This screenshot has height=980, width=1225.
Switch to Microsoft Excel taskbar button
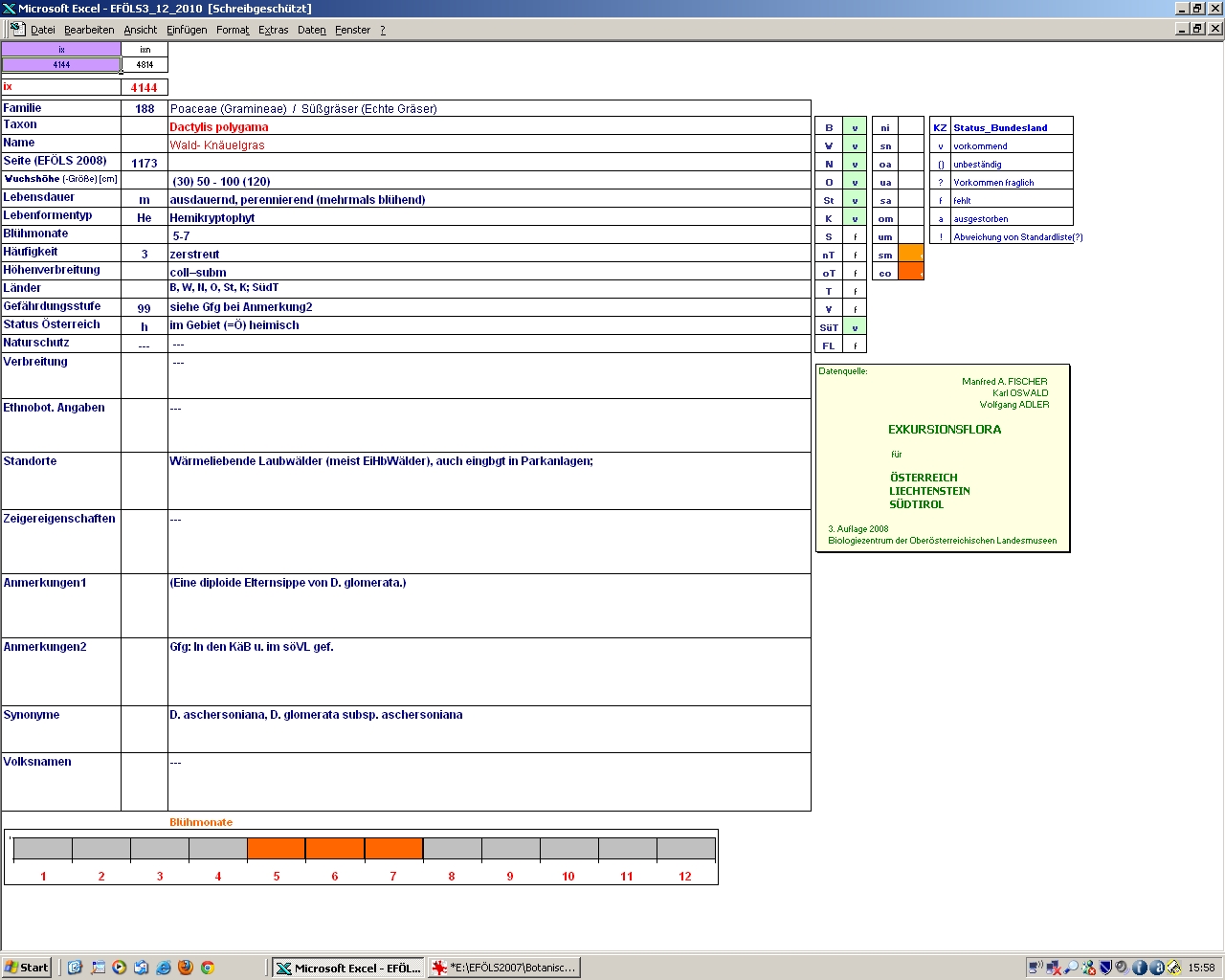[347, 968]
